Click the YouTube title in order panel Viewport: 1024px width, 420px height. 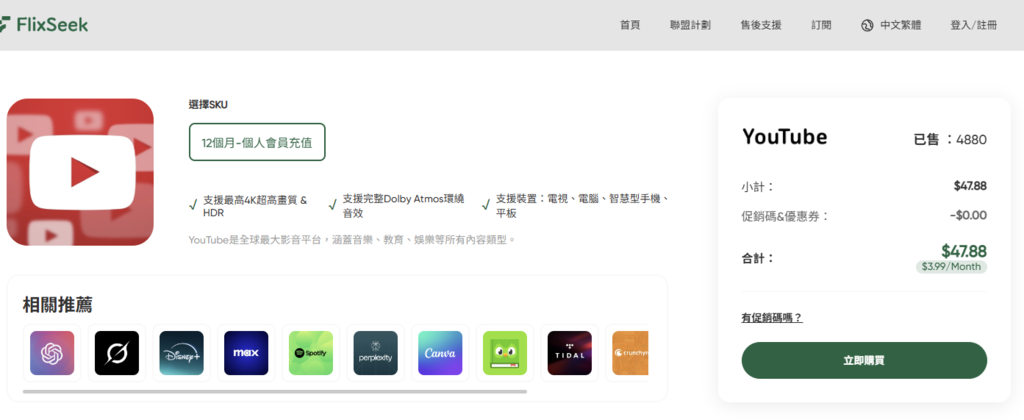coord(784,137)
